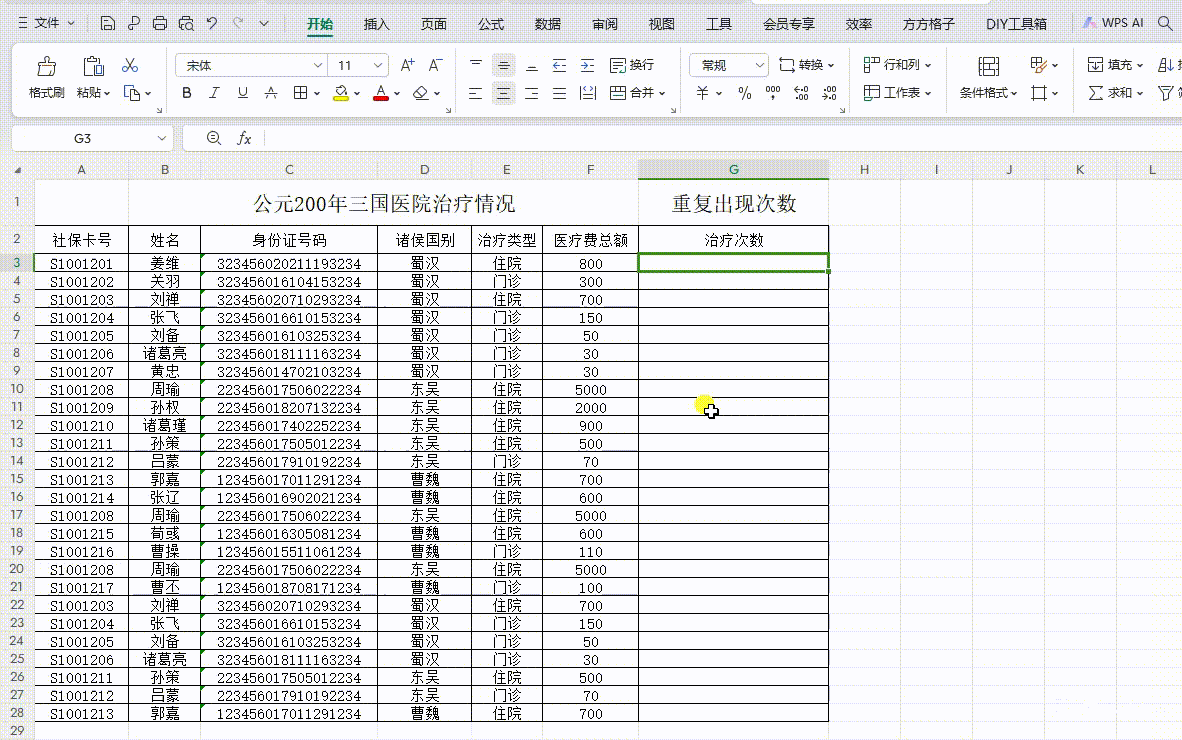Screen dimensions: 1182x740
Task: Toggle left horizontal alignment
Action: point(476,93)
